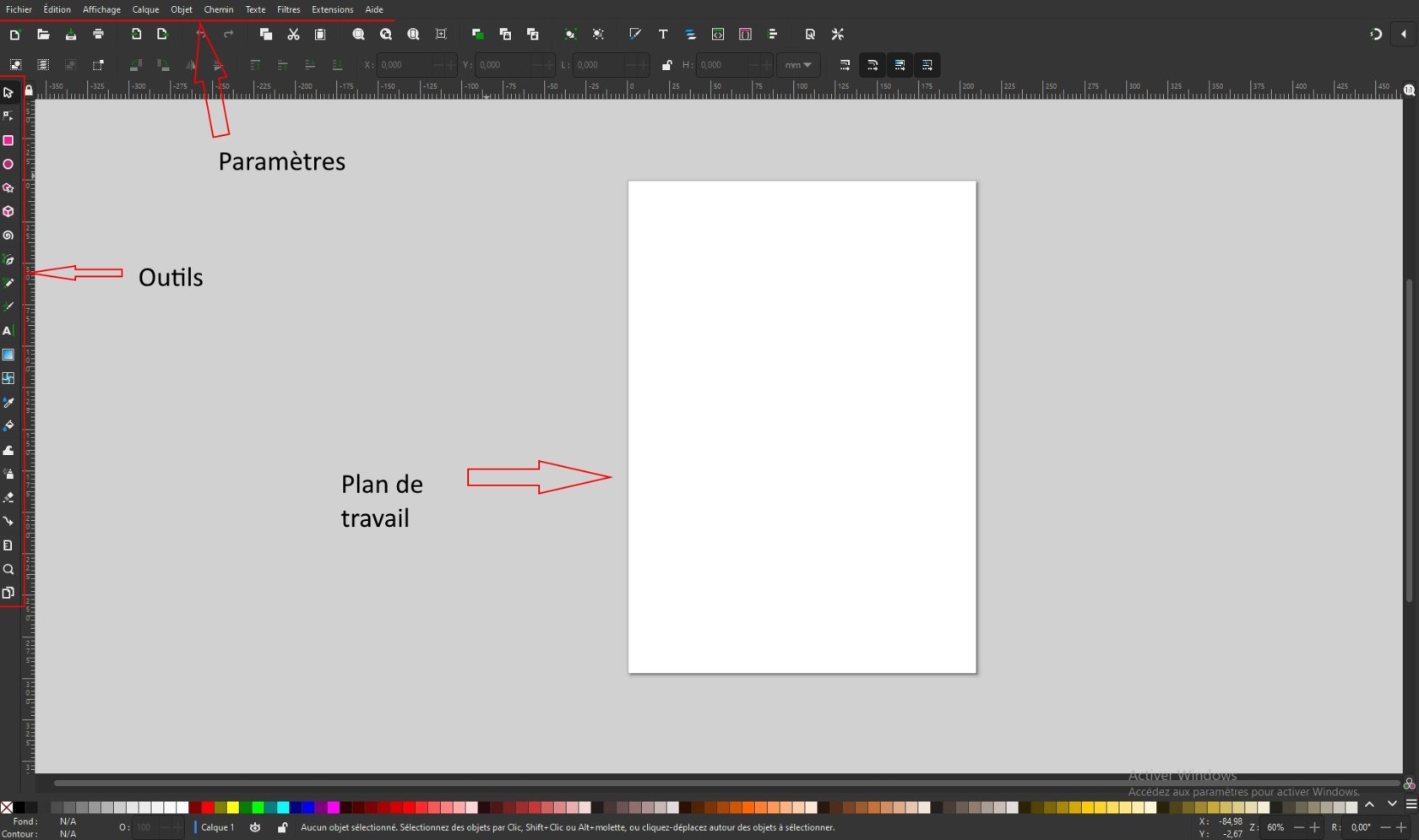Viewport: 1419px width, 840px height.
Task: Click the no-color X swatch
Action: (7, 807)
